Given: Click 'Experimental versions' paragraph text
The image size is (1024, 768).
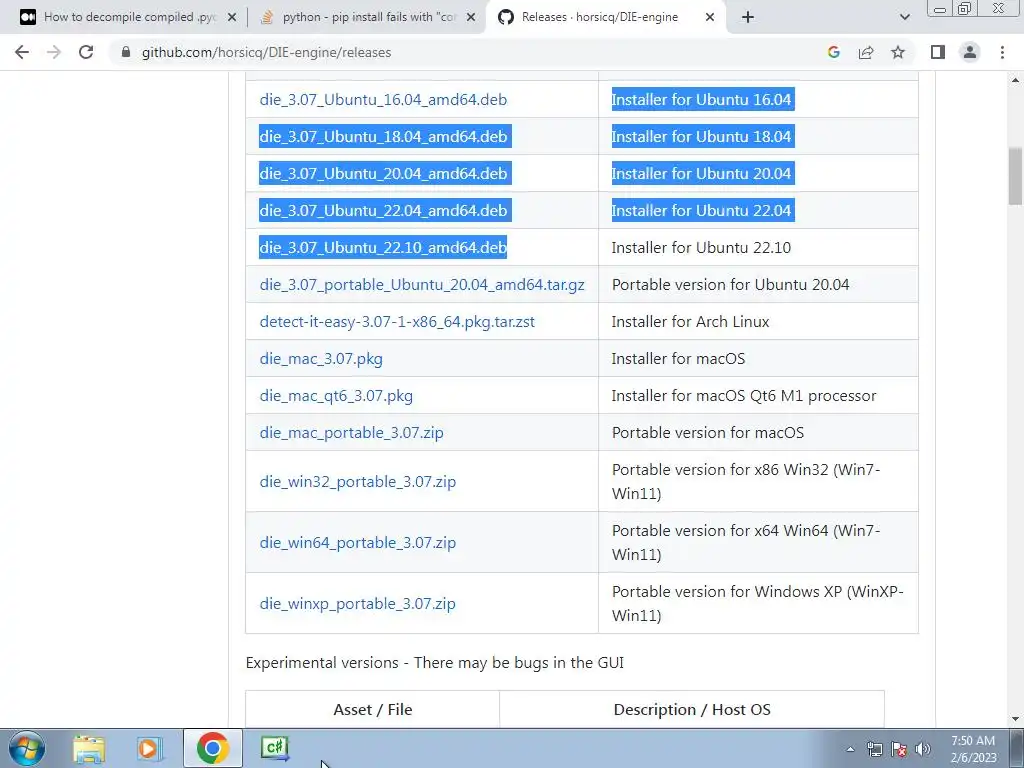Looking at the screenshot, I should 434,663.
